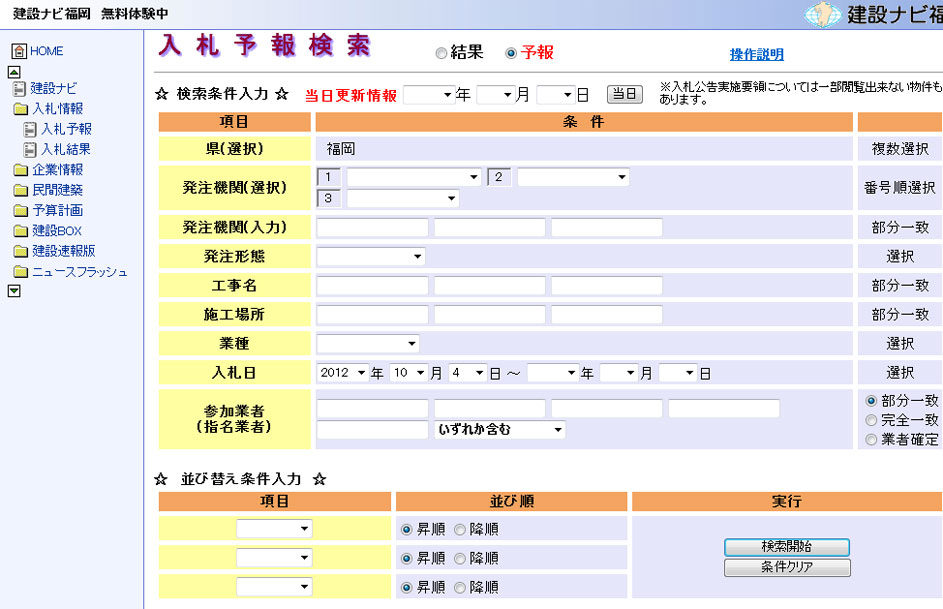Open the 入札日 end day dropdown
Viewport: 943px width, 609px height.
click(x=678, y=373)
